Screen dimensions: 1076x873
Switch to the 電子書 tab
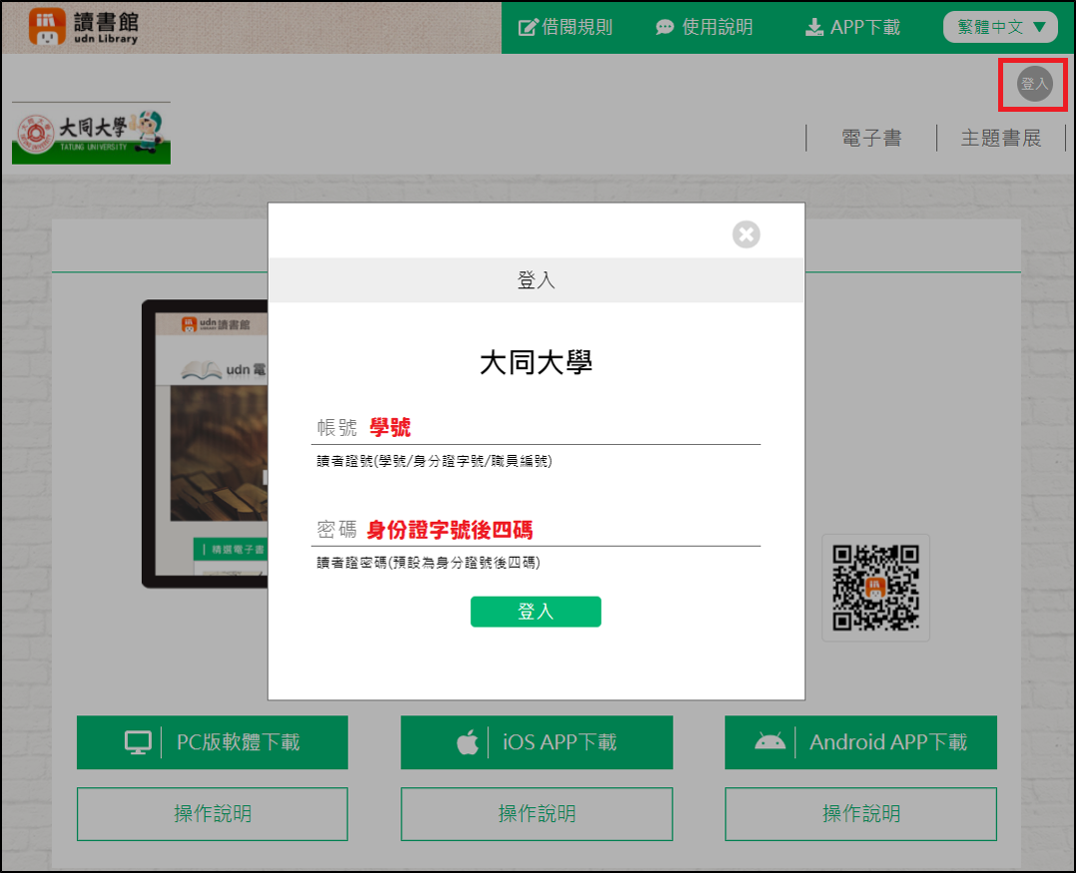(871, 138)
